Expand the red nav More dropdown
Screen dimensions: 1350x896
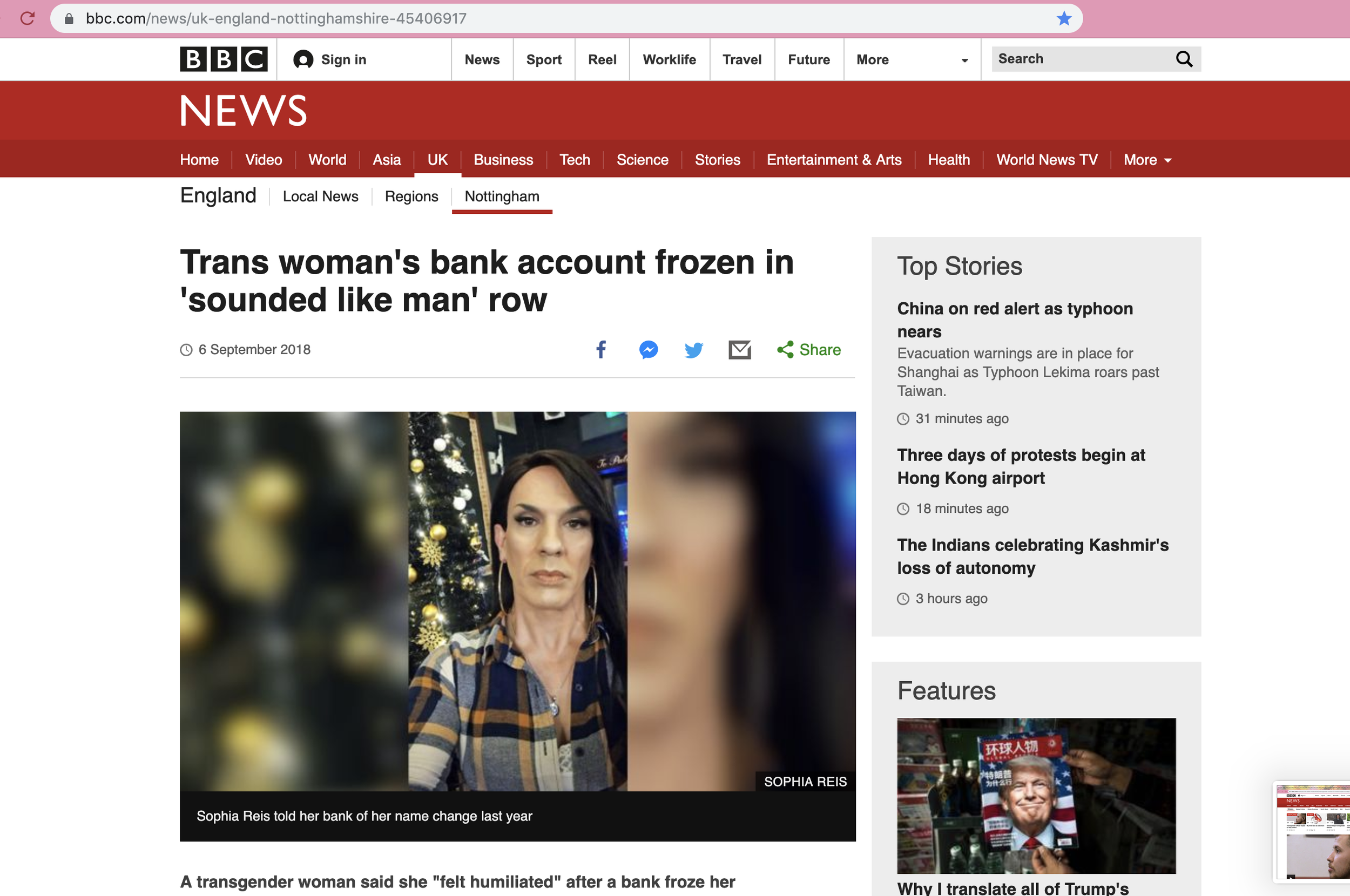[x=1147, y=160]
